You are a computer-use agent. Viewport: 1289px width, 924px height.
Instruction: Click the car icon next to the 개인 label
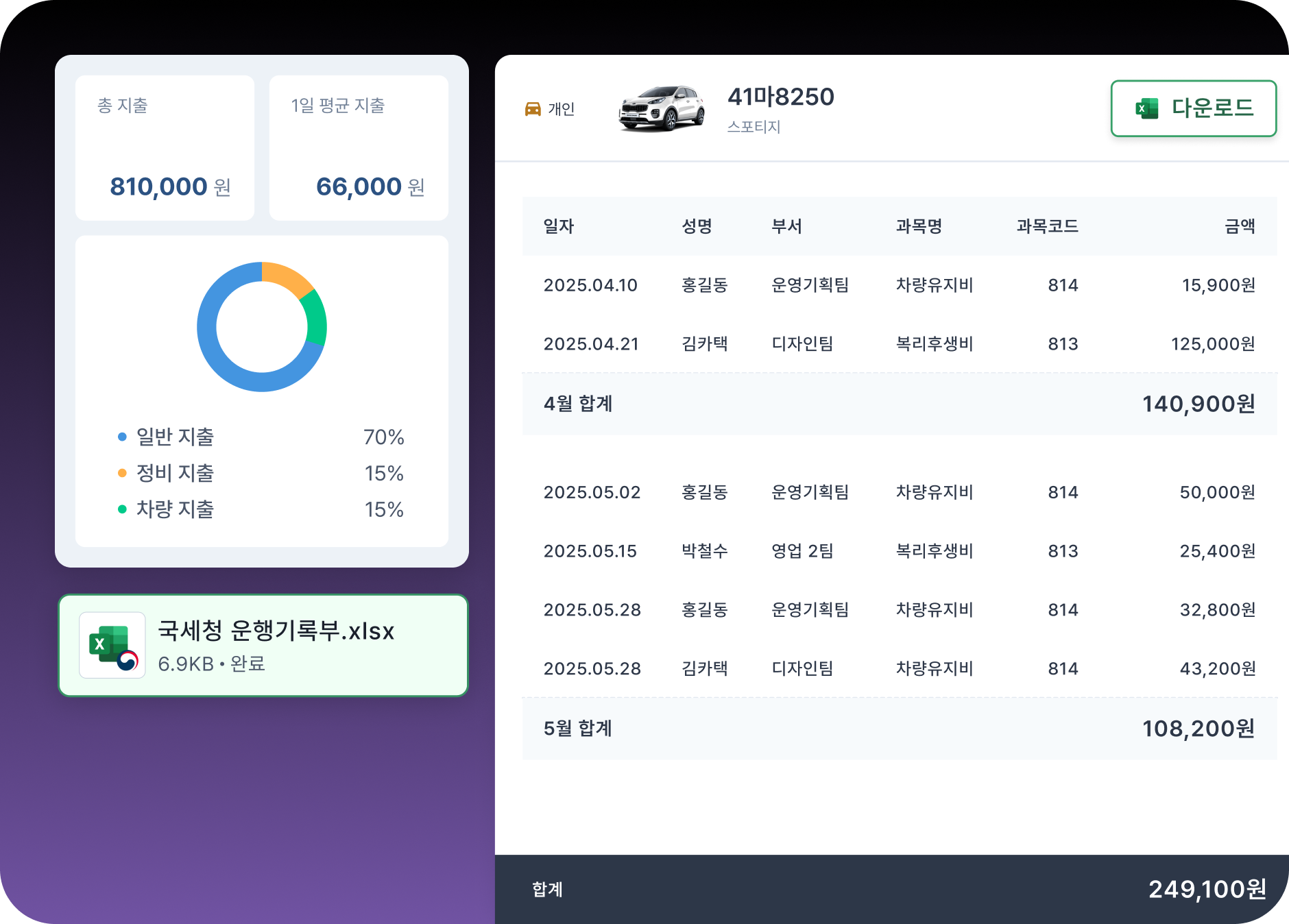click(533, 108)
